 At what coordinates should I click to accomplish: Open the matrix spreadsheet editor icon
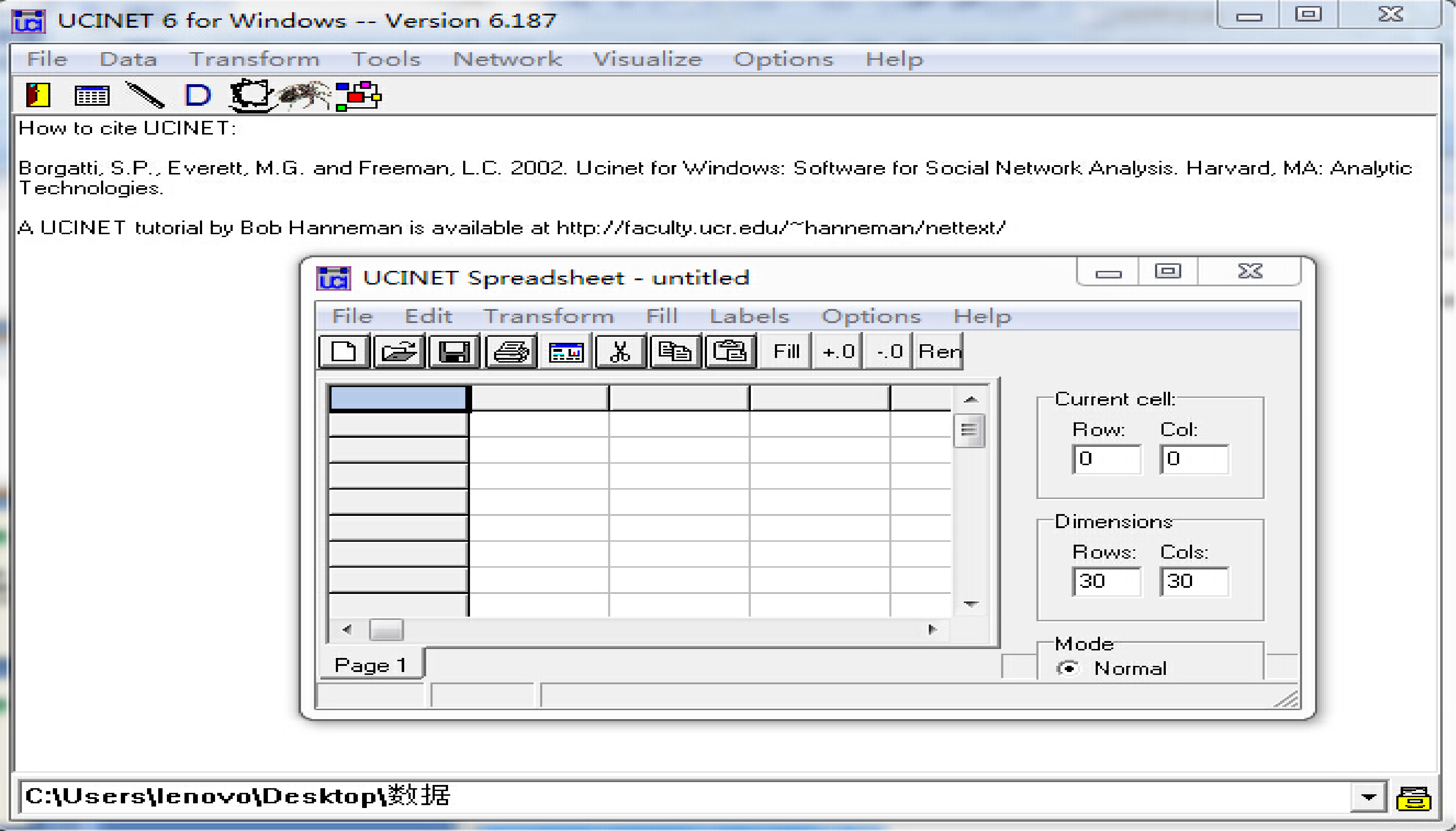tap(91, 95)
